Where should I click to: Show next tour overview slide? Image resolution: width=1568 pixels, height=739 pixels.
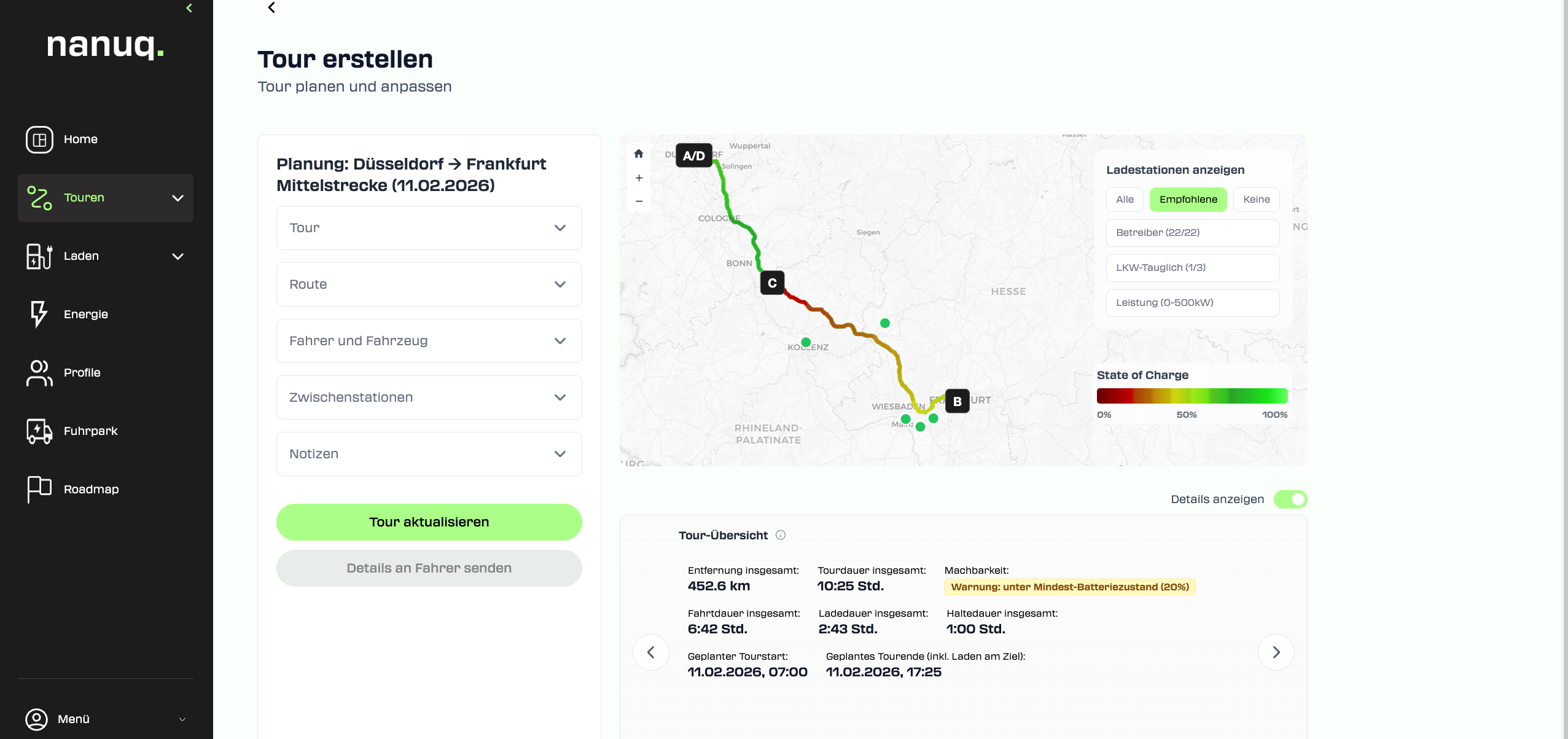point(1276,652)
